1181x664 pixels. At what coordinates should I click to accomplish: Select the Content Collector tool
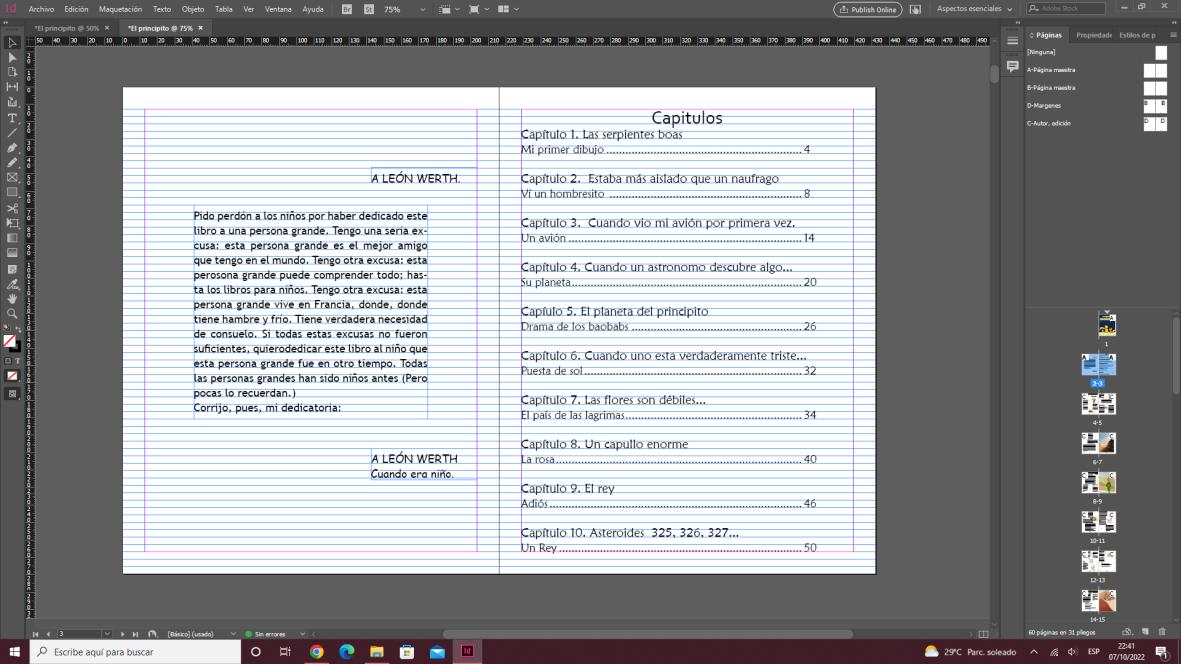point(12,102)
